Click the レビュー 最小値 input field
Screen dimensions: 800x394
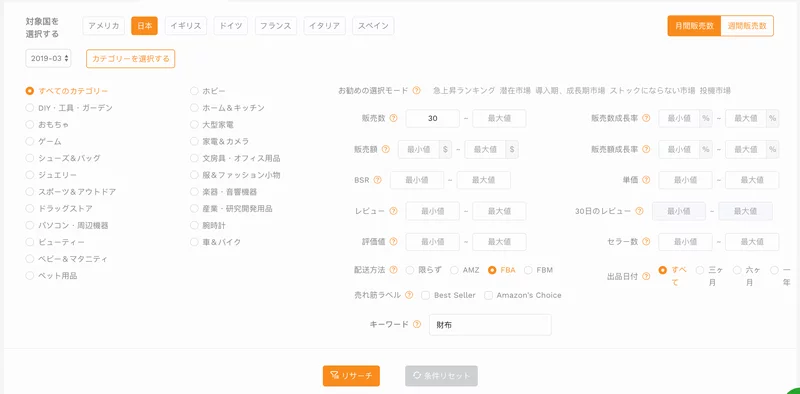click(x=433, y=211)
